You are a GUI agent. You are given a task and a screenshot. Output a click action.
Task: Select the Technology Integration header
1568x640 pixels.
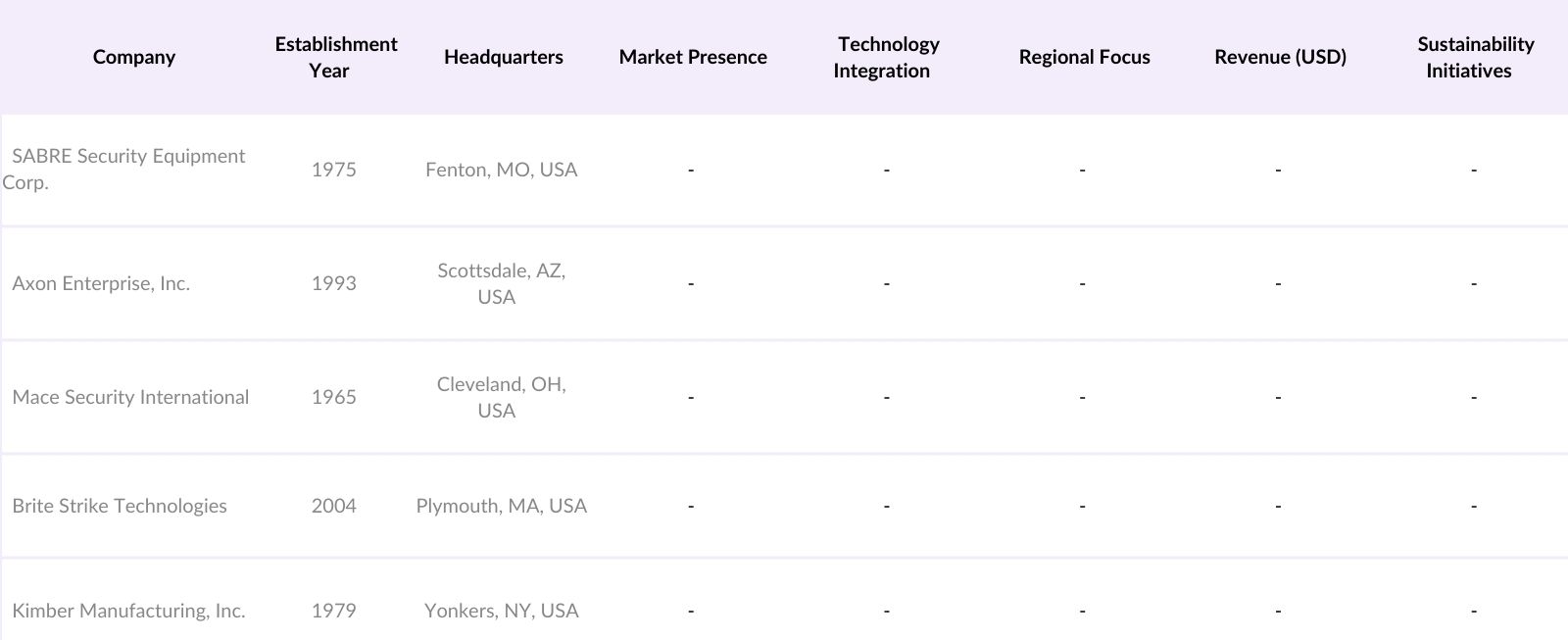(x=886, y=57)
